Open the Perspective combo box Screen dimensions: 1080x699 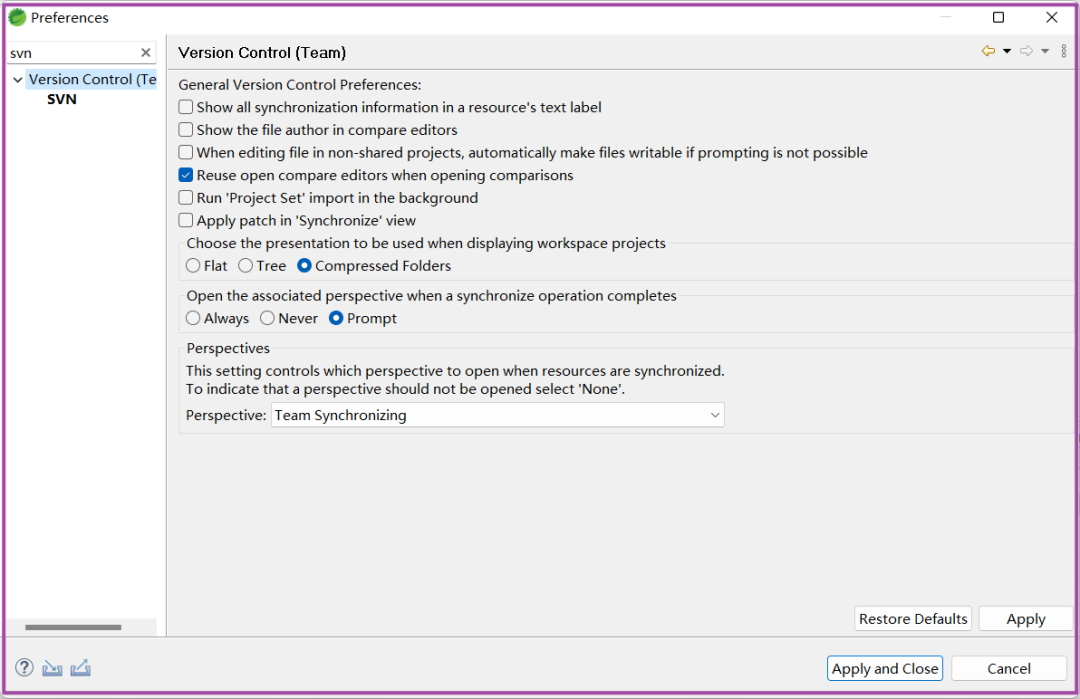pos(497,415)
